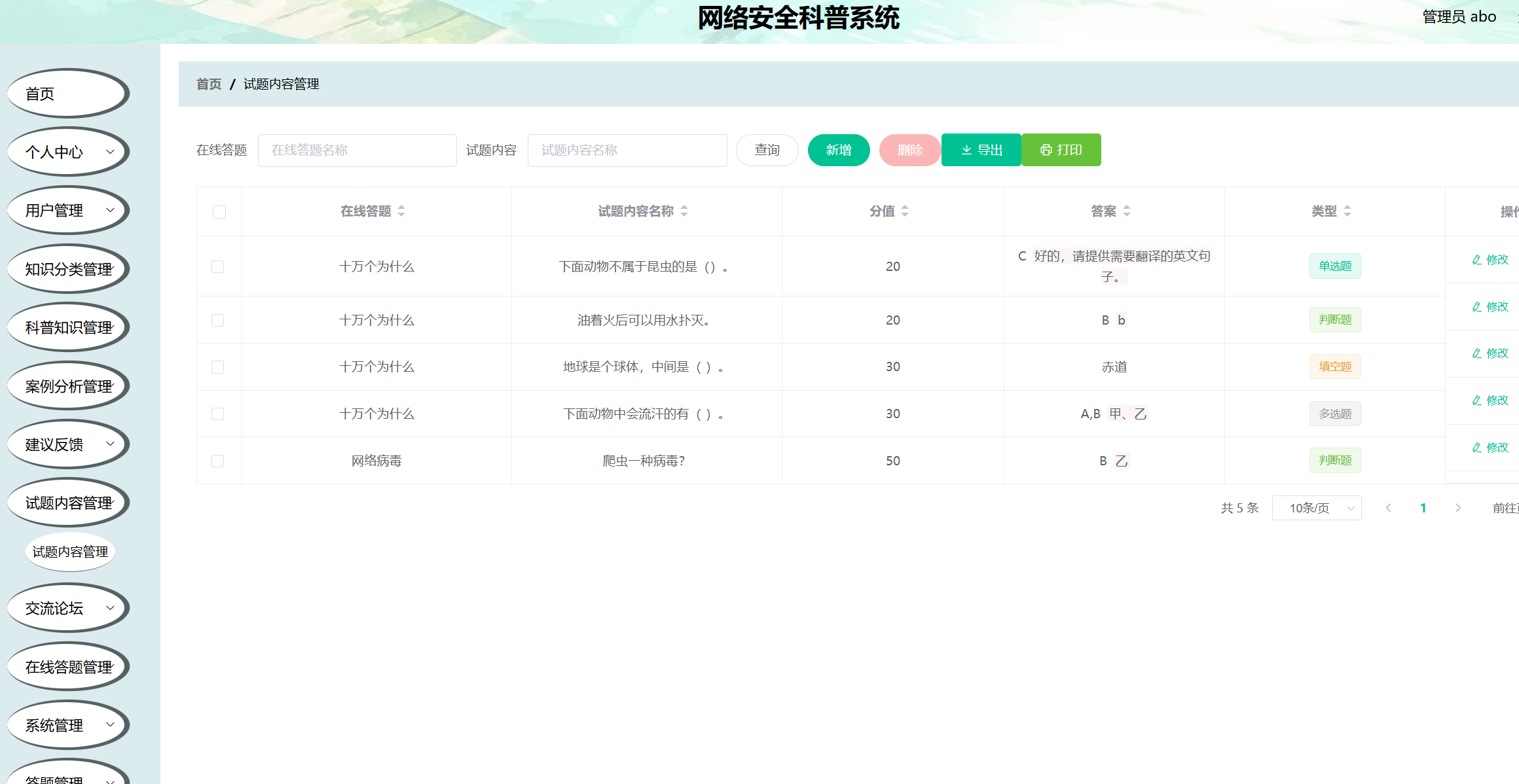Open the 导出 export function
Image resolution: width=1519 pixels, height=784 pixels.
pyautogui.click(x=980, y=150)
